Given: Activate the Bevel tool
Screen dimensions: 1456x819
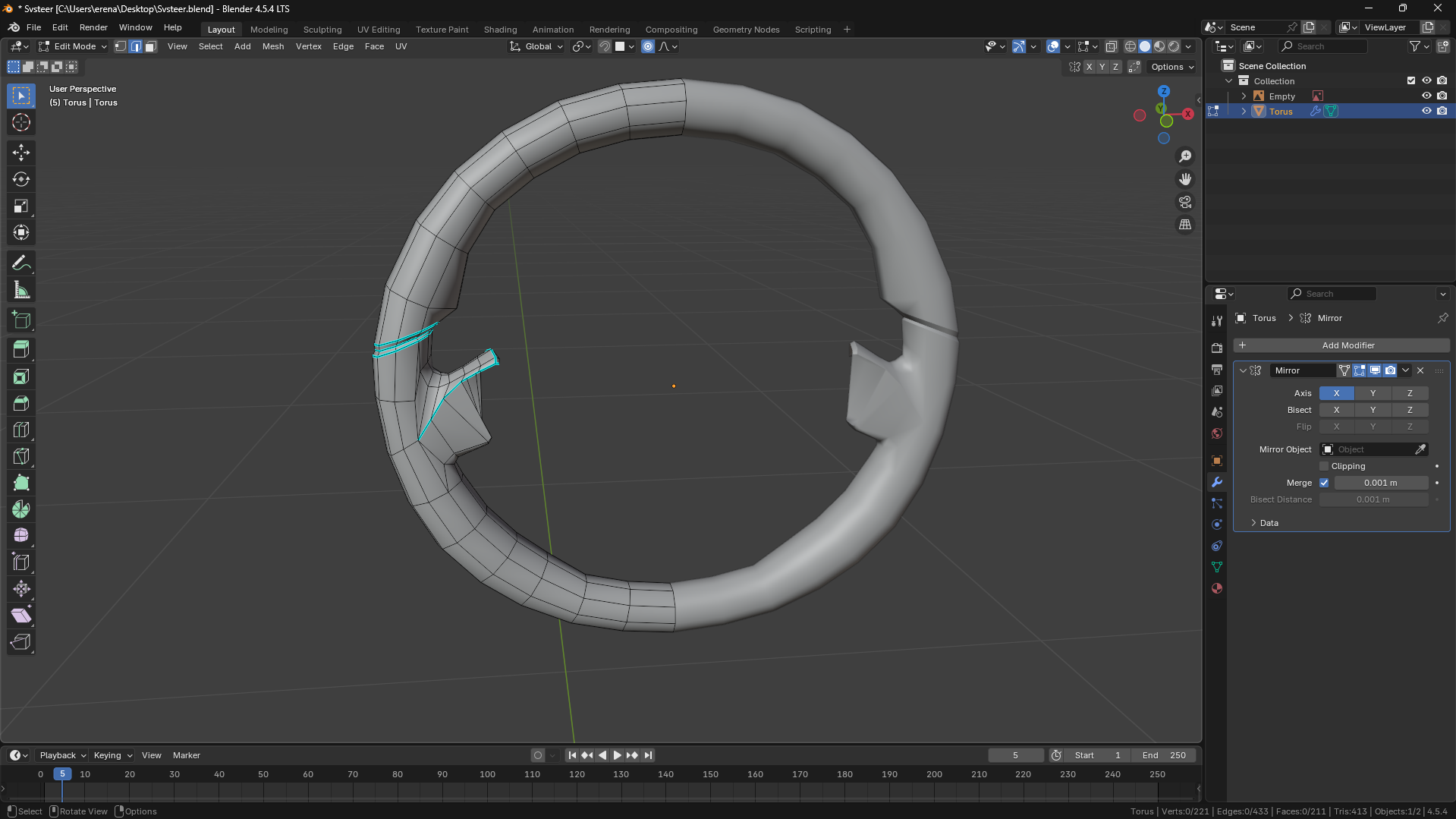Looking at the screenshot, I should click(21, 403).
